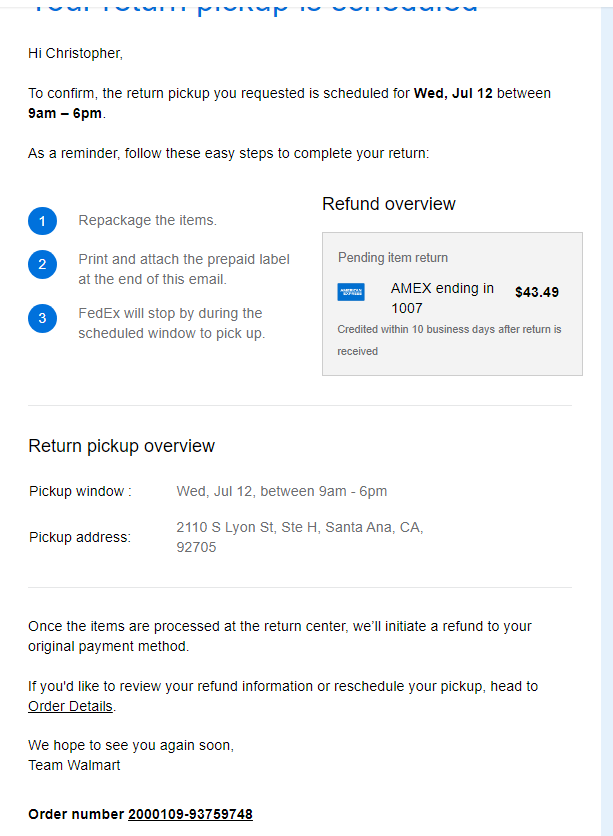
Task: Click the Pending item return label
Action: pyautogui.click(x=393, y=258)
